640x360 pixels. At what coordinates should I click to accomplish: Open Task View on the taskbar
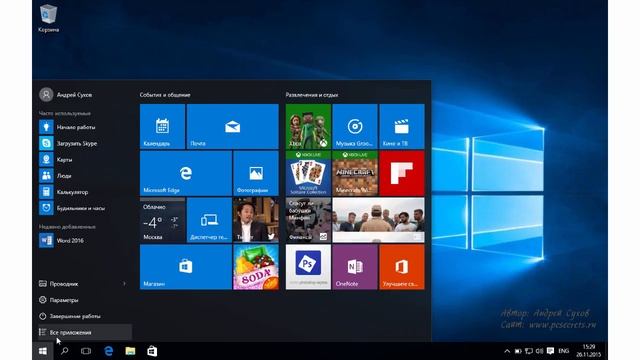86,351
